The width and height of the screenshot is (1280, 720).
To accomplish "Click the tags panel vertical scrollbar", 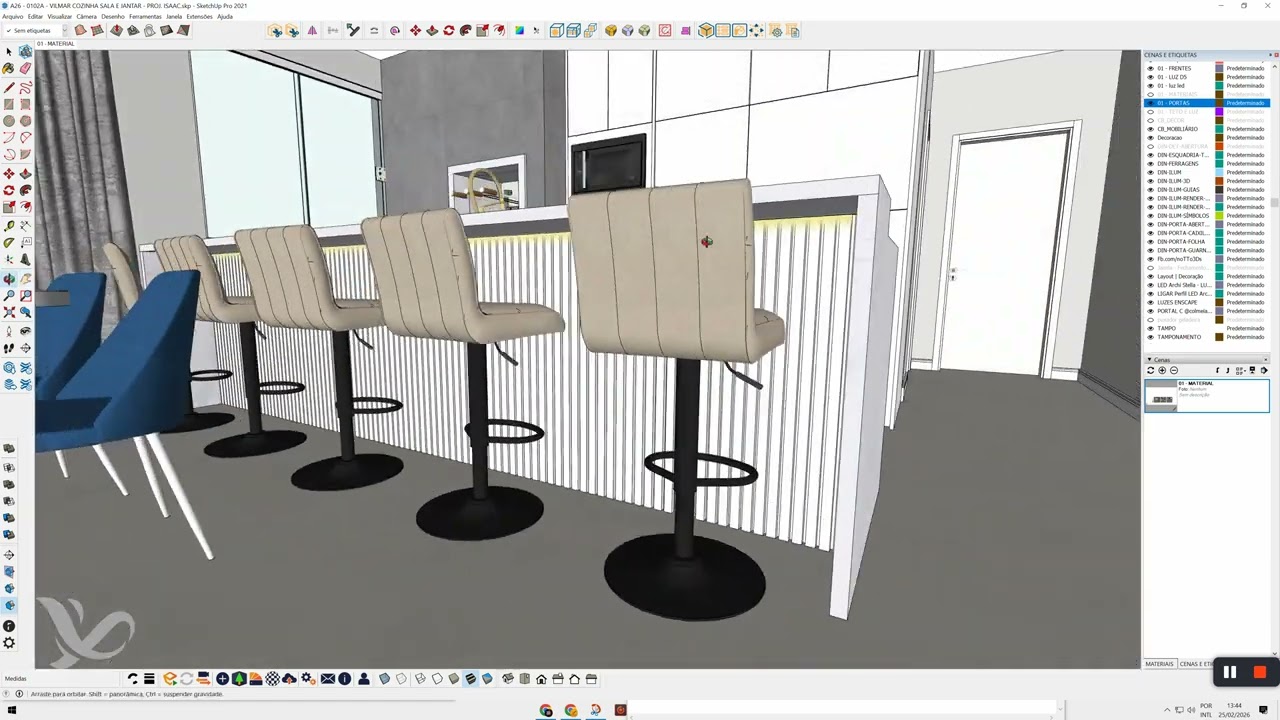I will 1274,200.
